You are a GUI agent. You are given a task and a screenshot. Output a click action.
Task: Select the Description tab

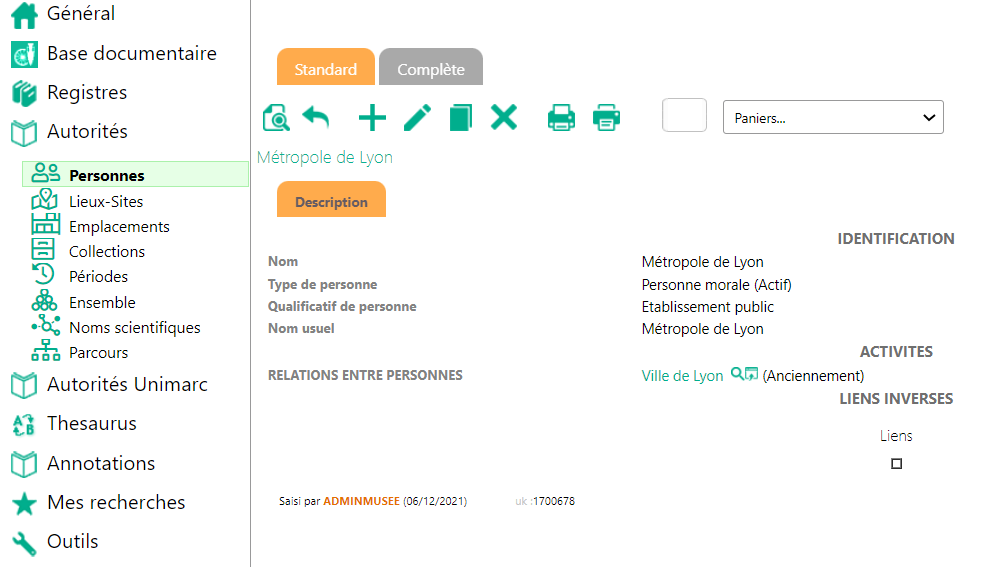332,199
